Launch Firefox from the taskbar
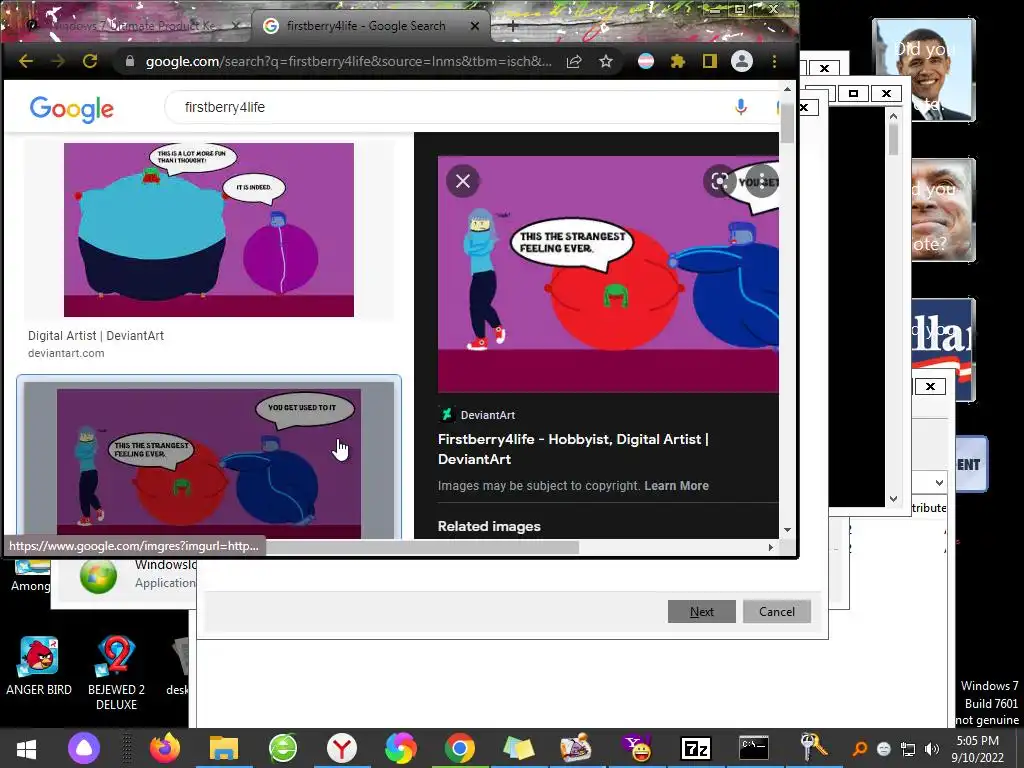Screen dimensions: 1024x768 click(165, 748)
